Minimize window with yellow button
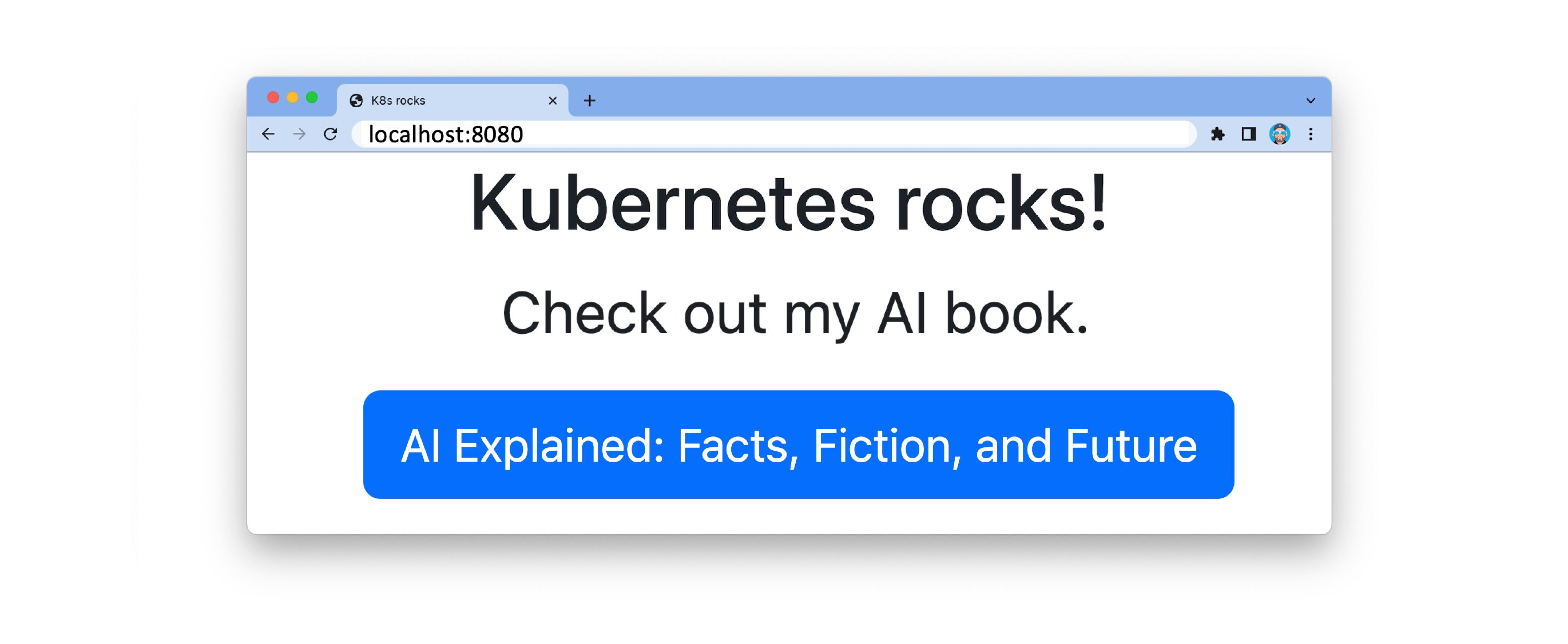Viewport: 1568px width, 644px height. tap(293, 98)
